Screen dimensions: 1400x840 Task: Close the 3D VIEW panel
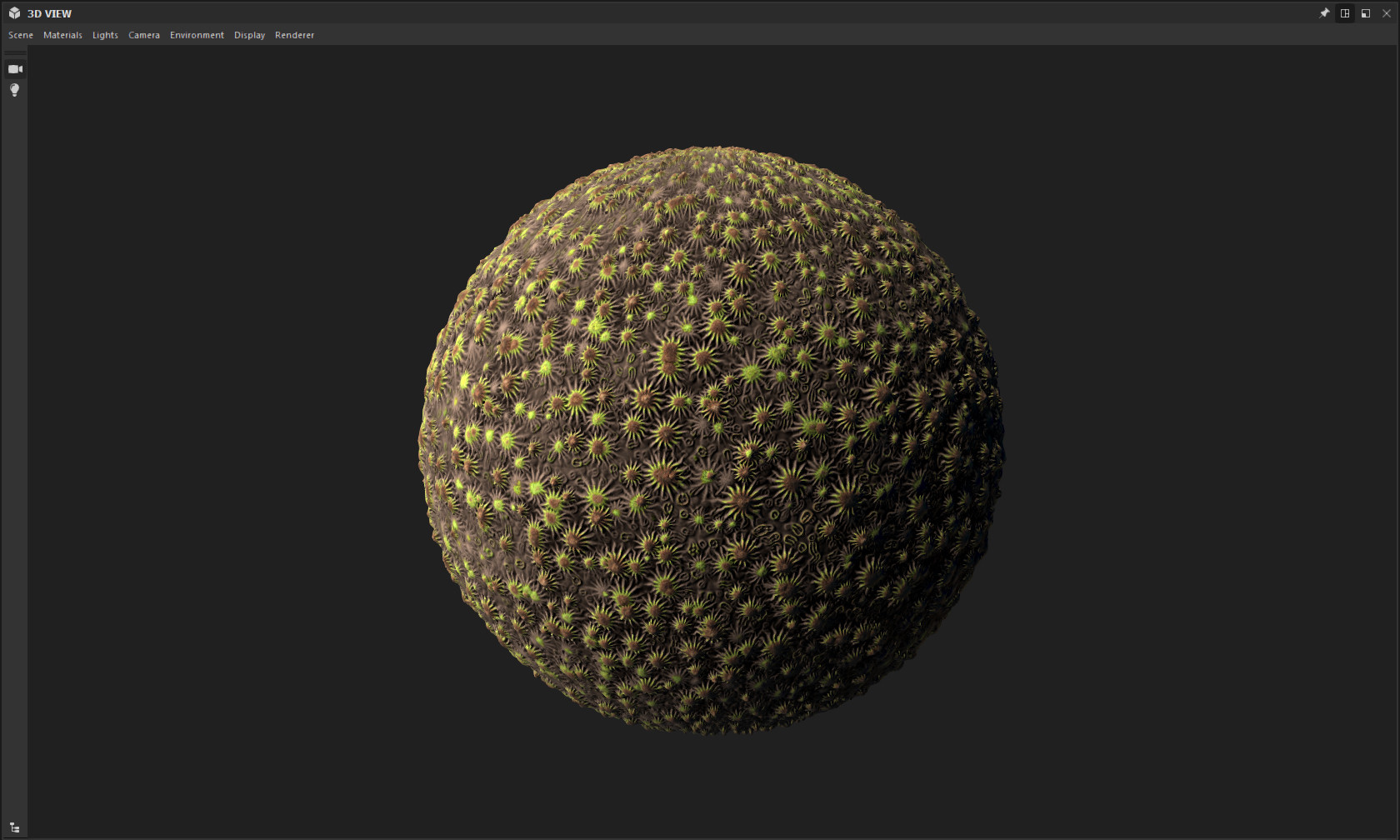coord(1386,12)
